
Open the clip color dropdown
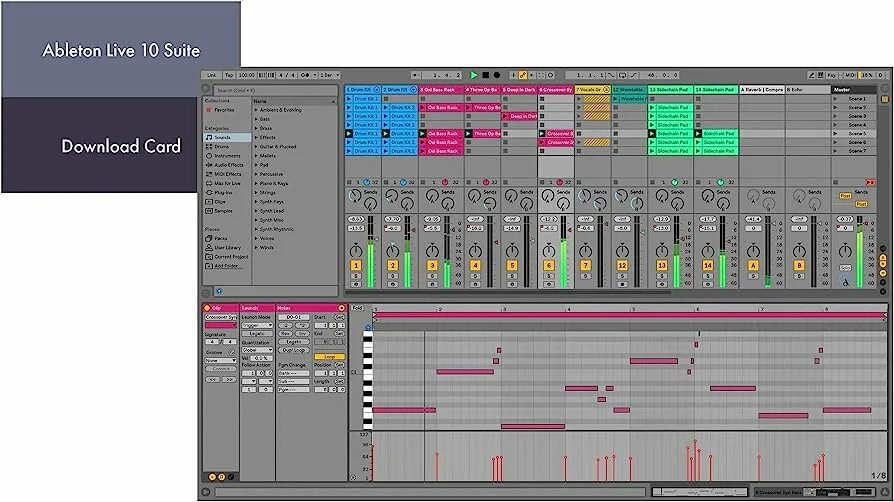[x=221, y=325]
